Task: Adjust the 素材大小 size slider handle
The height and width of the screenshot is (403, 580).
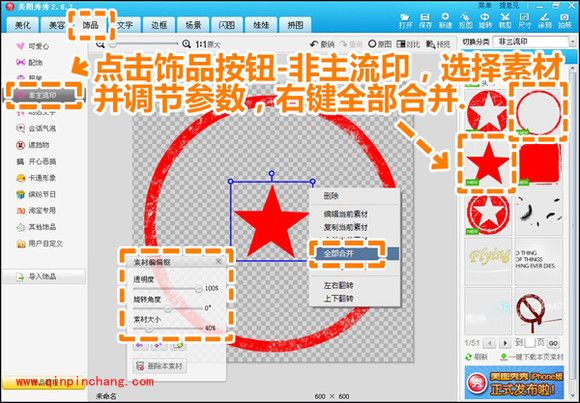Action: pyautogui.click(x=148, y=329)
